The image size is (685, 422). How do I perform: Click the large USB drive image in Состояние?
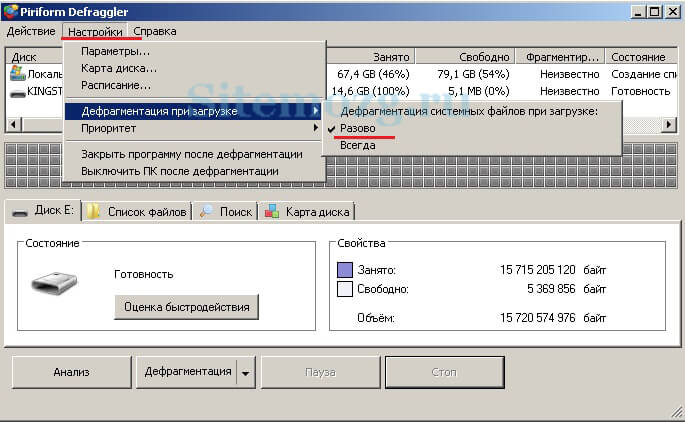click(54, 284)
